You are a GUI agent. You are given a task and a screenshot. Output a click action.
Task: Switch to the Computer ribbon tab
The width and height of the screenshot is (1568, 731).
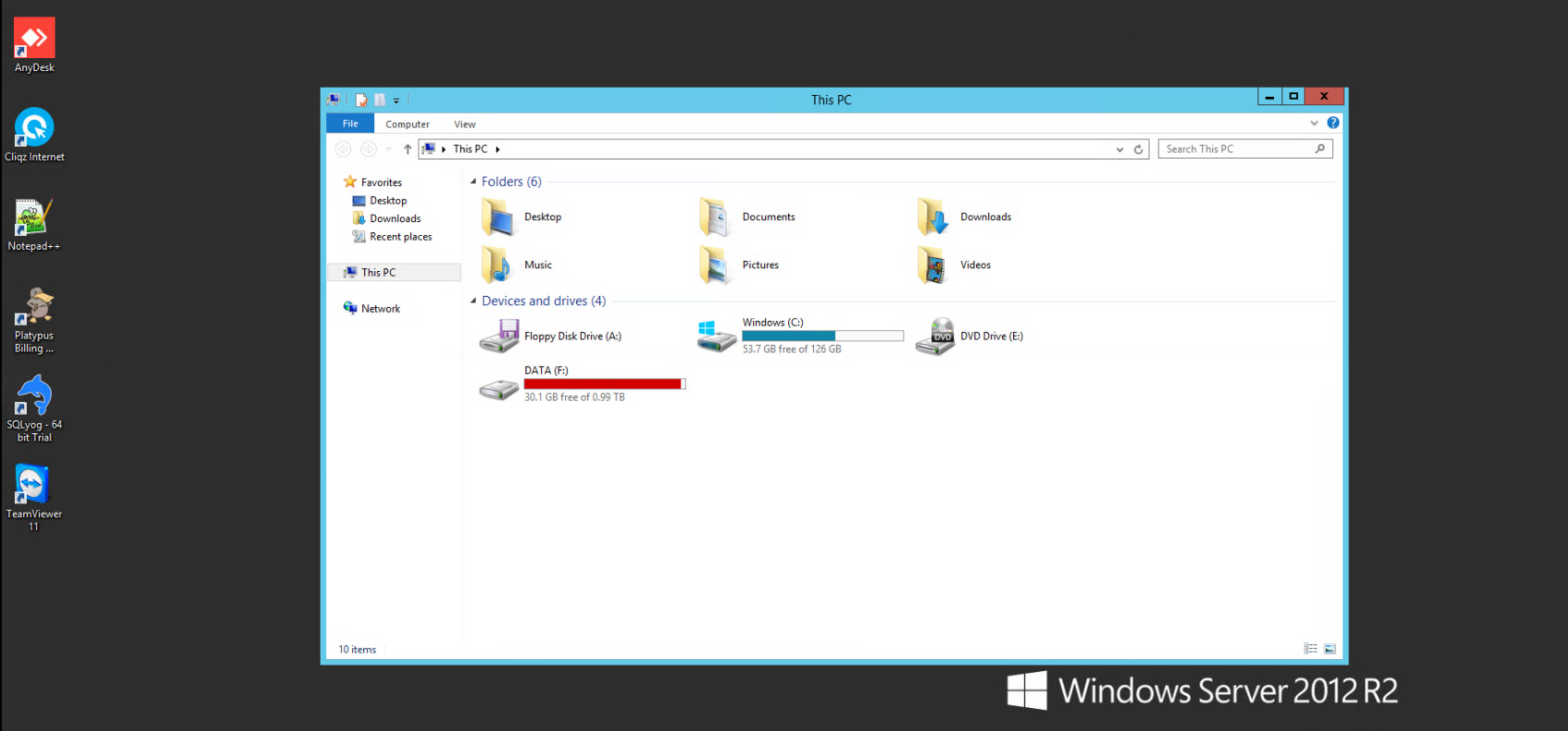click(x=407, y=124)
